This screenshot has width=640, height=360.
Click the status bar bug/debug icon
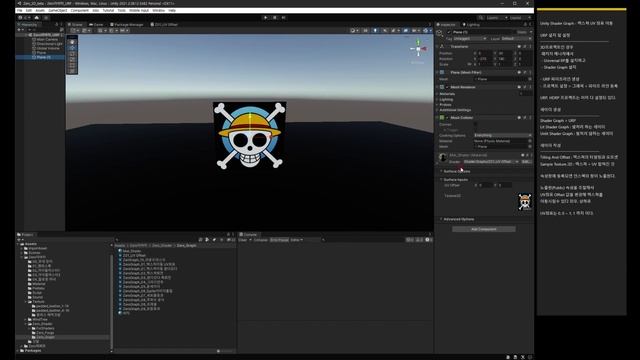[x=508, y=357]
